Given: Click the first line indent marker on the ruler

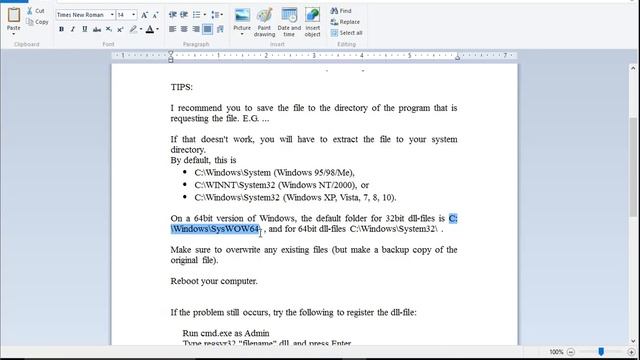Looking at the screenshot, I should (x=171, y=53).
